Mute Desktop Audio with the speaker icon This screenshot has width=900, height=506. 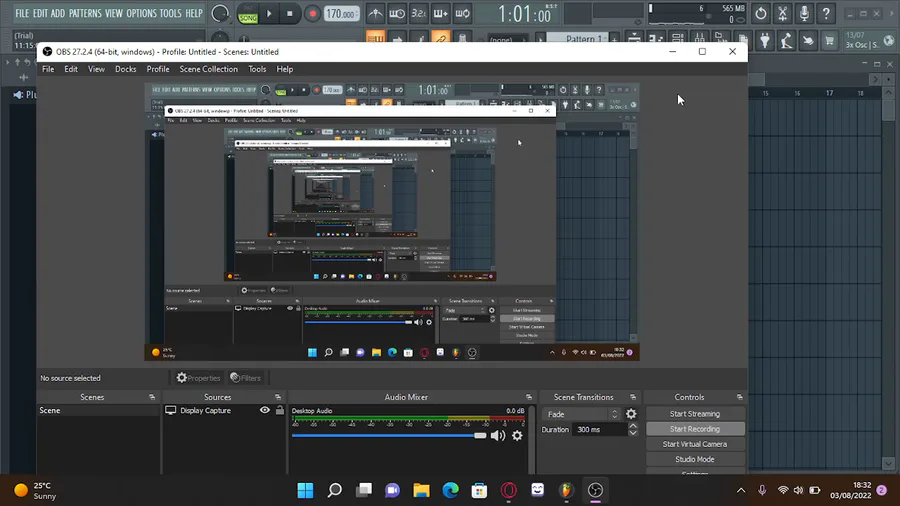[x=498, y=435]
